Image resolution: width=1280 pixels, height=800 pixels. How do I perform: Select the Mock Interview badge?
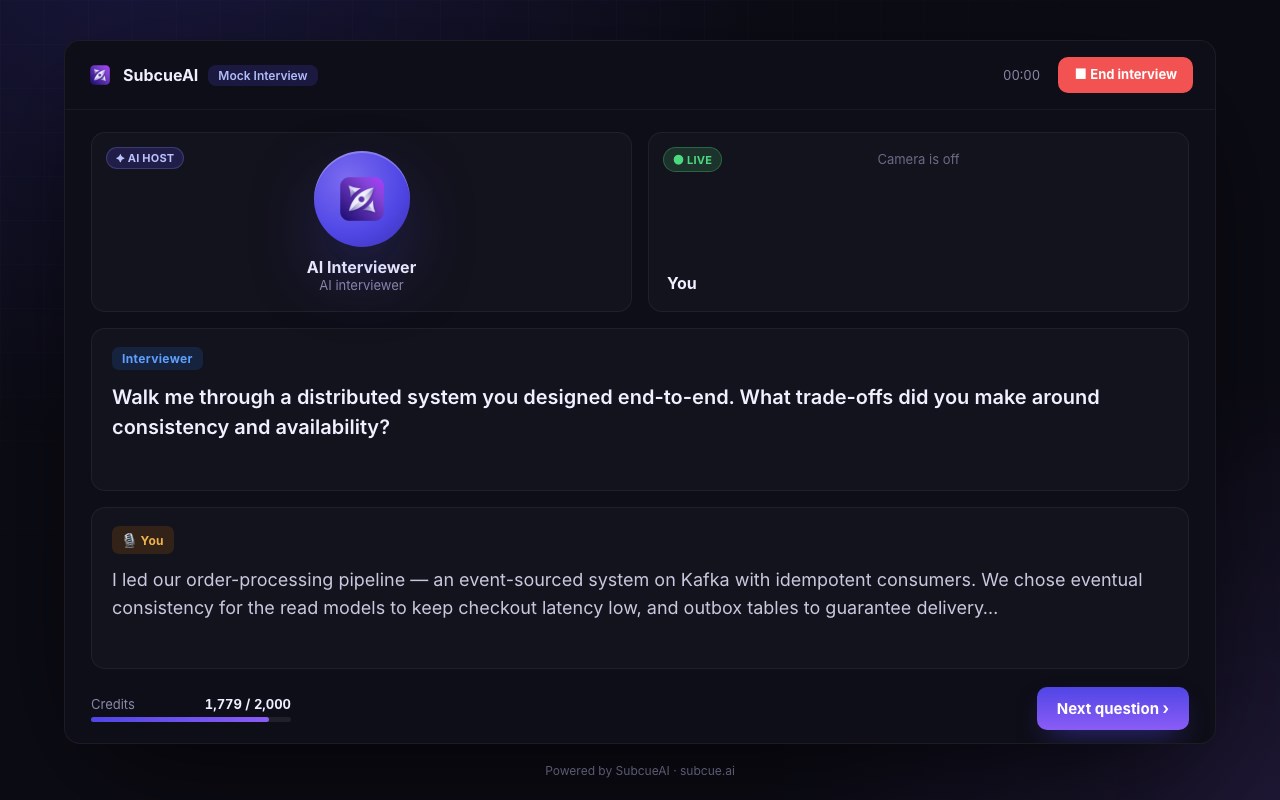pos(263,75)
